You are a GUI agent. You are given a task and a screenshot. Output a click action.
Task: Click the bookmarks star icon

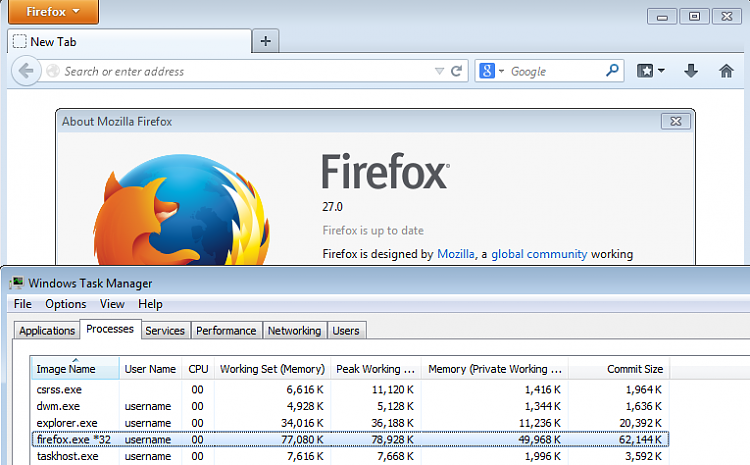click(x=645, y=71)
